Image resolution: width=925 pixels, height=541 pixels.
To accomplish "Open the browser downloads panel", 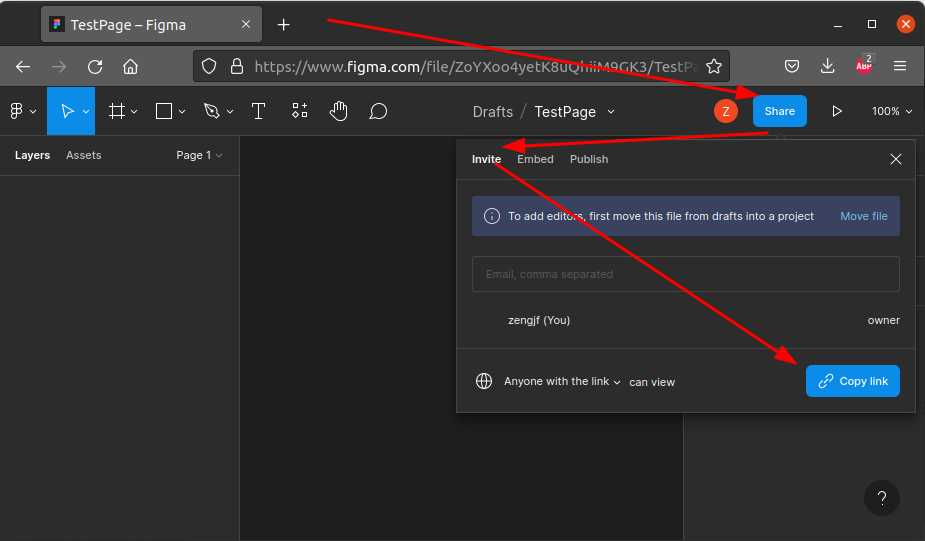I will click(828, 66).
